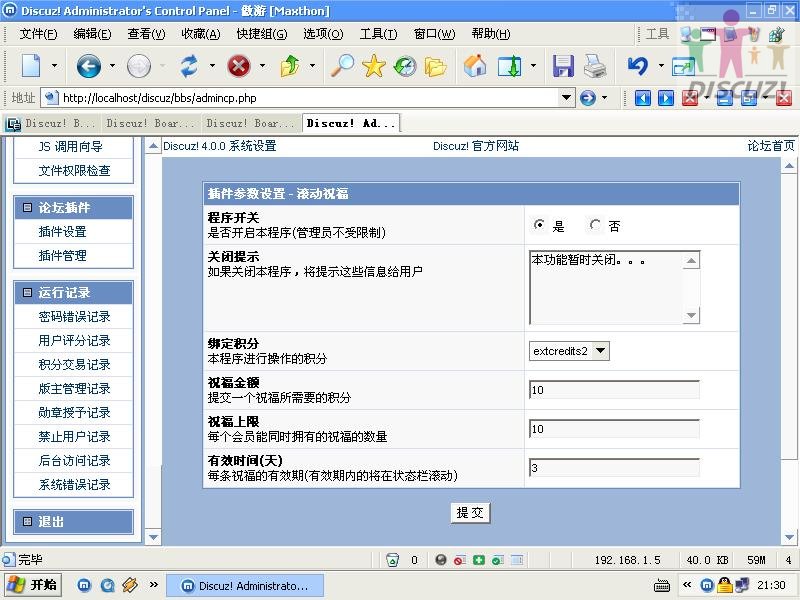
Task: Open the extcredits2 dropdown
Action: (569, 351)
